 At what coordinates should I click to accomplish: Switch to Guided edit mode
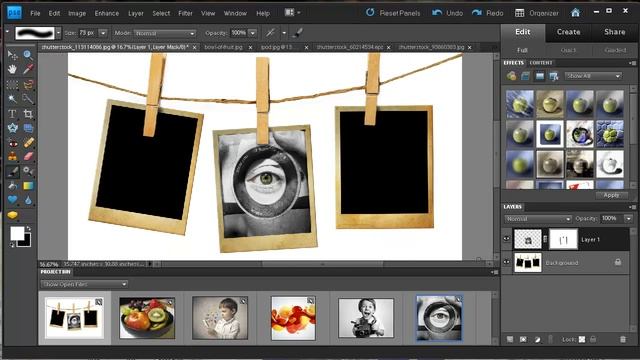click(x=615, y=50)
